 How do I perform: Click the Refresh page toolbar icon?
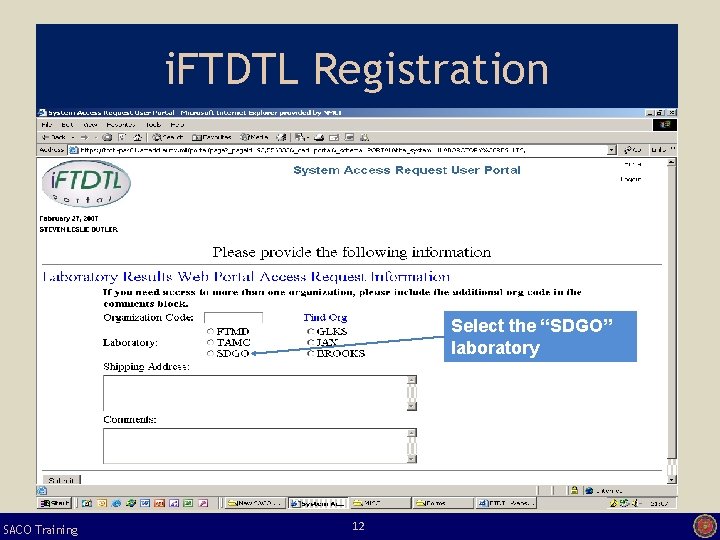click(x=122, y=137)
